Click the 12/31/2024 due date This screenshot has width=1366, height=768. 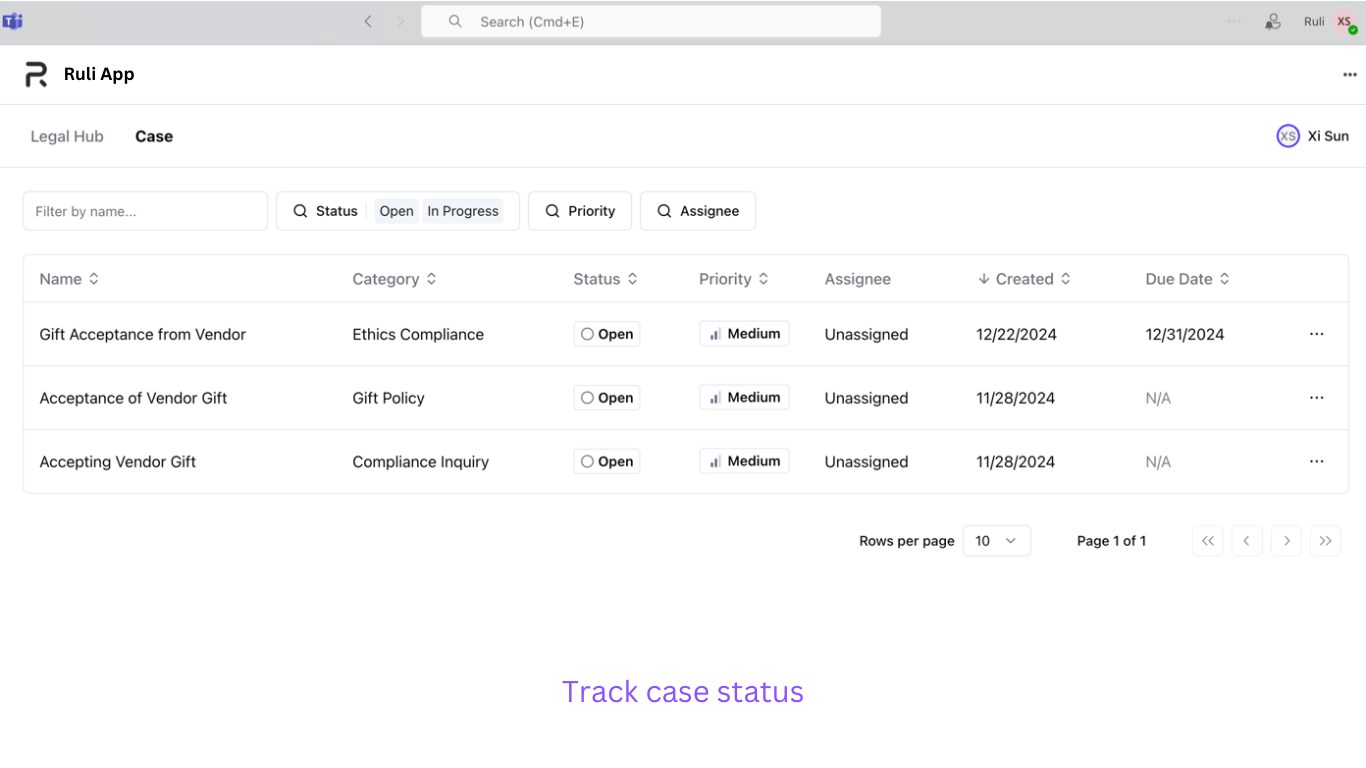[x=1185, y=334]
